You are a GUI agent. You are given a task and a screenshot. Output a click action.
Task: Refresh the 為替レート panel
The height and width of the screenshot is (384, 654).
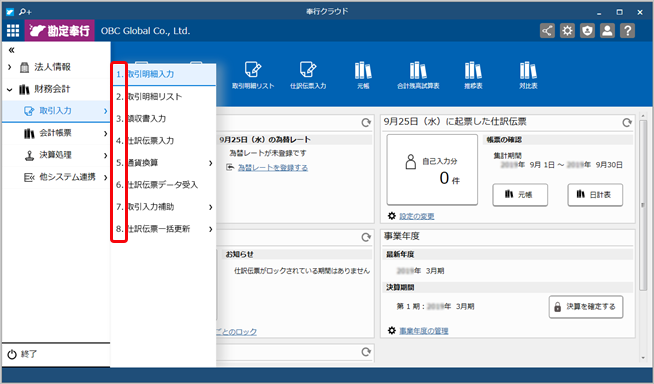tap(366, 123)
